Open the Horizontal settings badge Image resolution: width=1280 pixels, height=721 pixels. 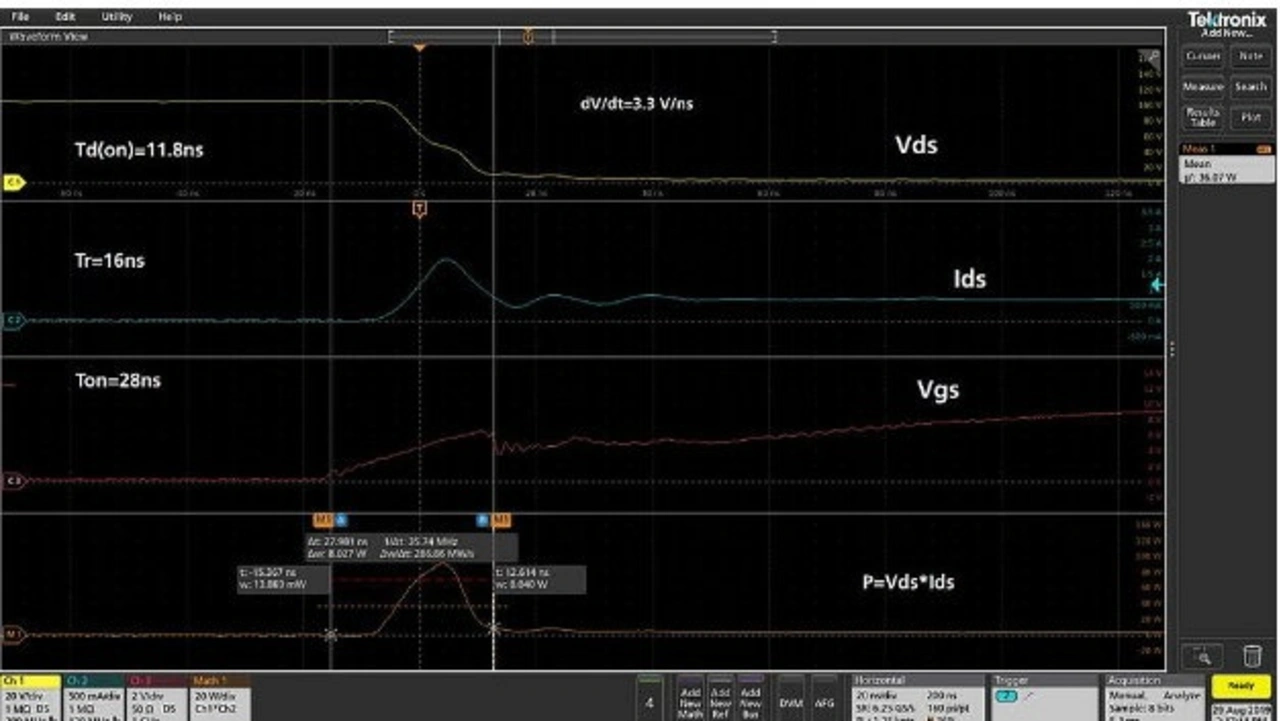point(915,697)
